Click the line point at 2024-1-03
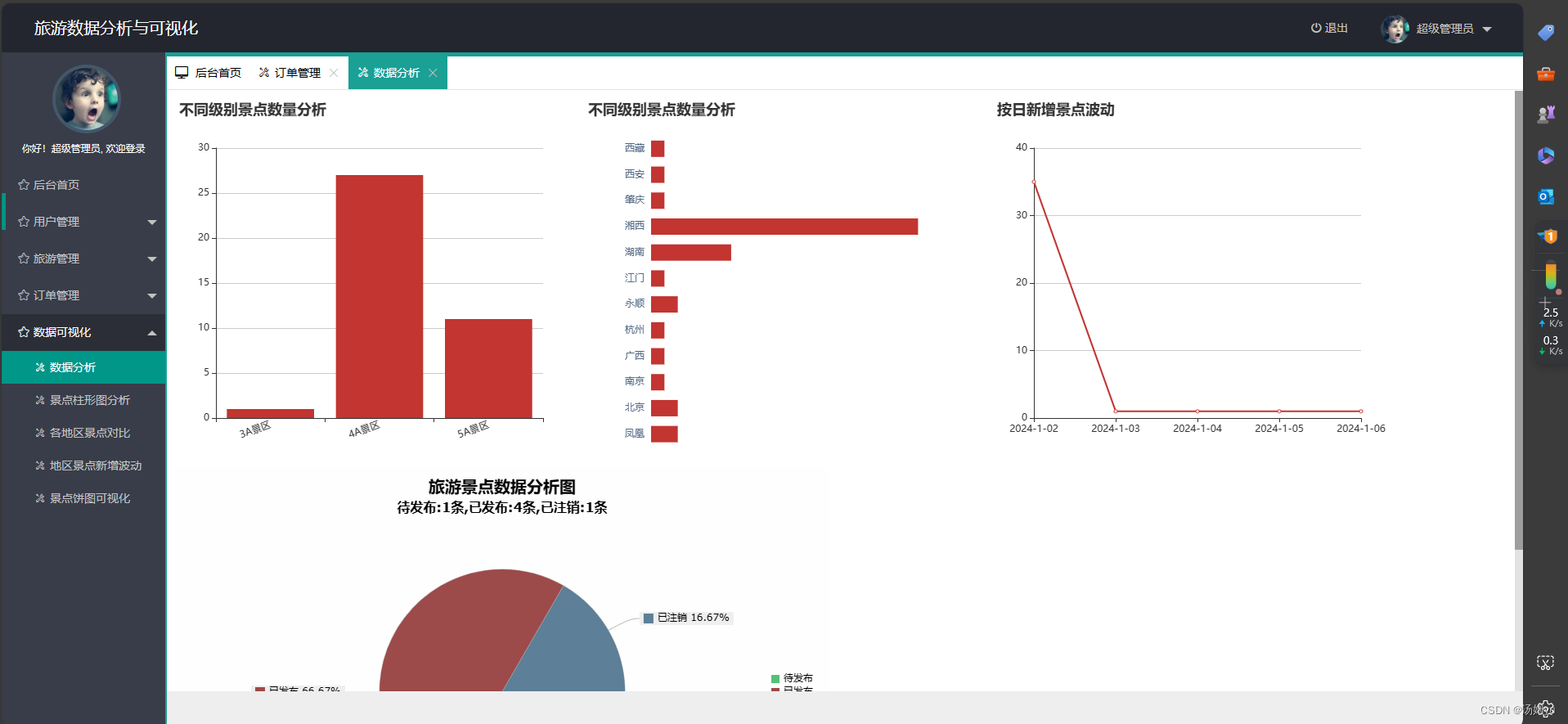Screen dimensions: 1568x724 coord(1116,411)
